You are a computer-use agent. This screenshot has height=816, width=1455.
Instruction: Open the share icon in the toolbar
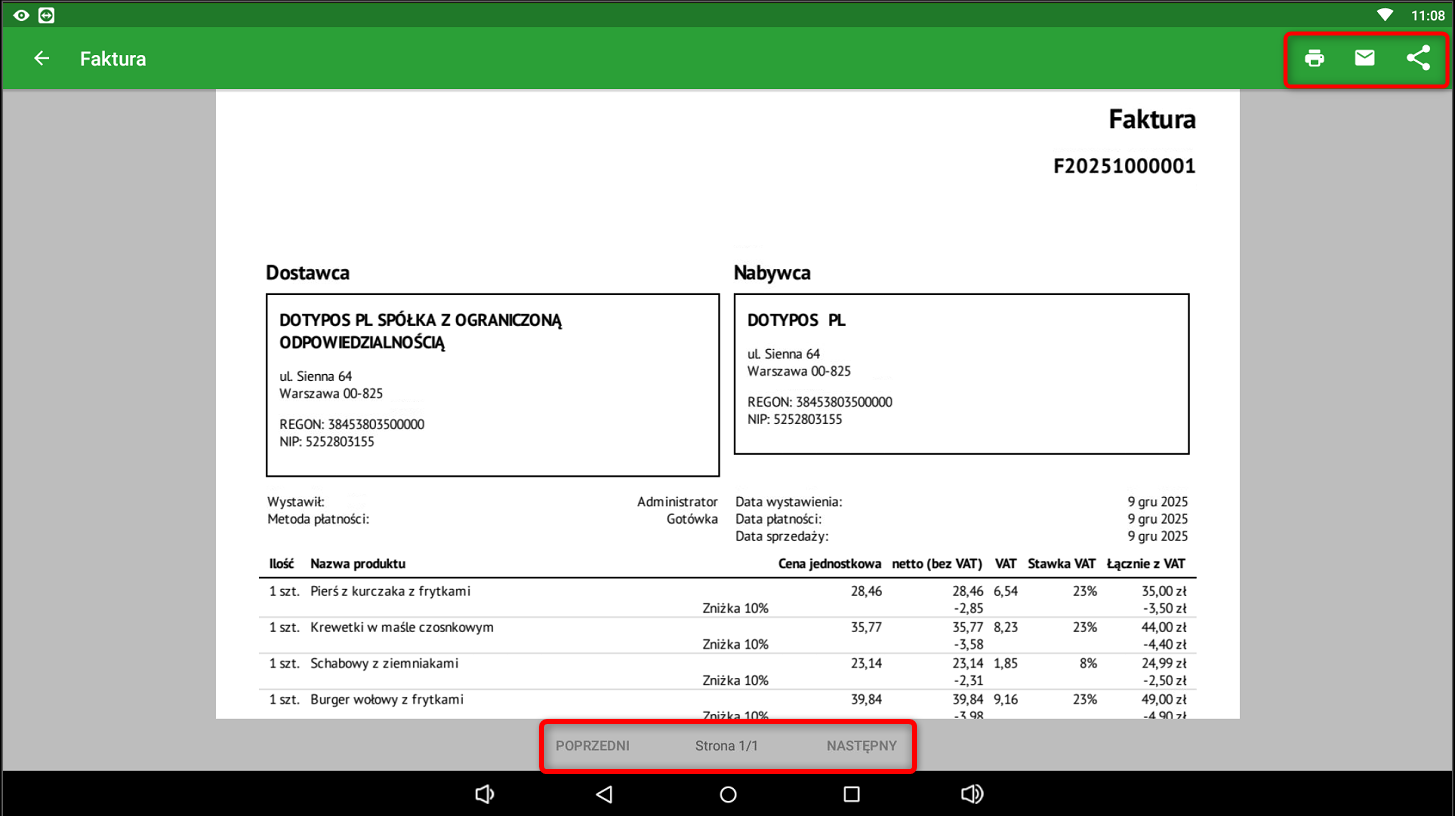(x=1418, y=59)
